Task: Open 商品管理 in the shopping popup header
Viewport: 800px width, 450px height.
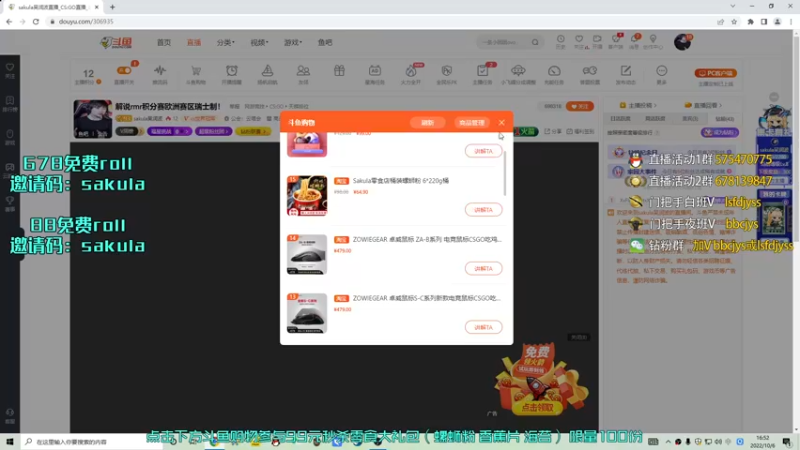Action: pos(471,123)
